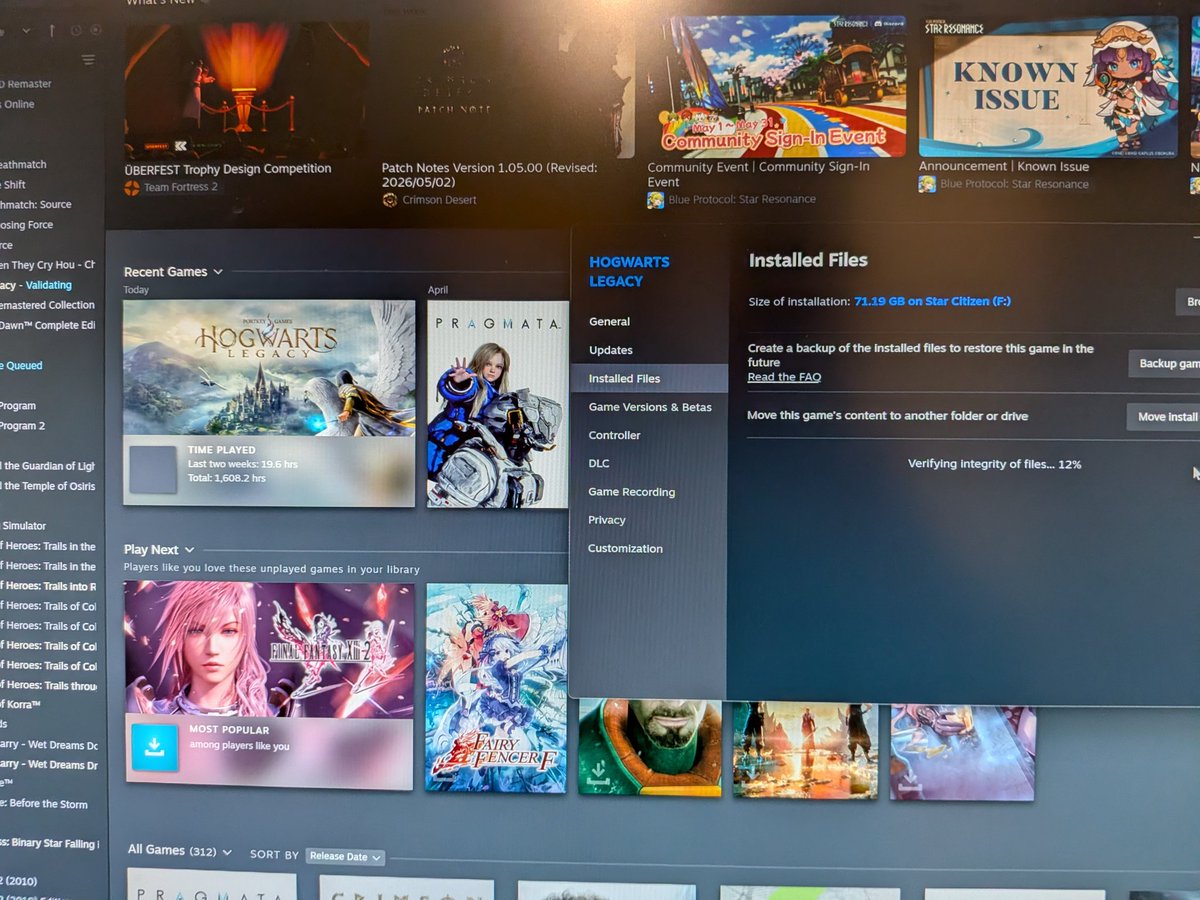
Task: Click Blue Protocol icon under Community Sign-In Event
Action: pyautogui.click(x=655, y=200)
